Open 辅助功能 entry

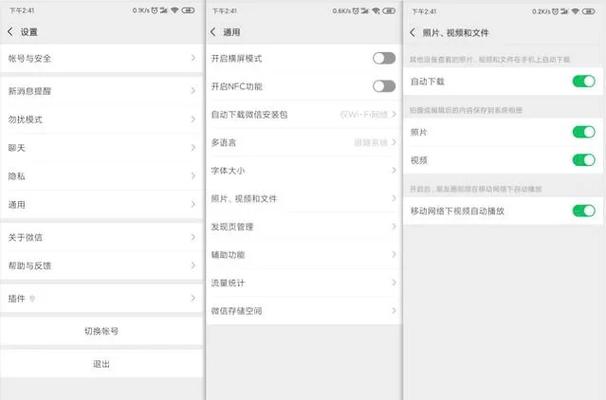tap(304, 255)
